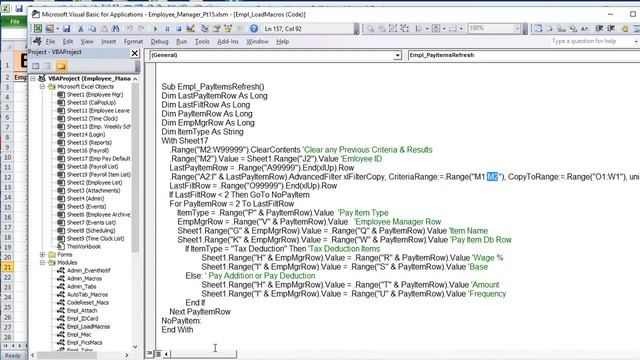Open the Run menu
Screen dimensions: 640x360
click(x=182, y=42)
